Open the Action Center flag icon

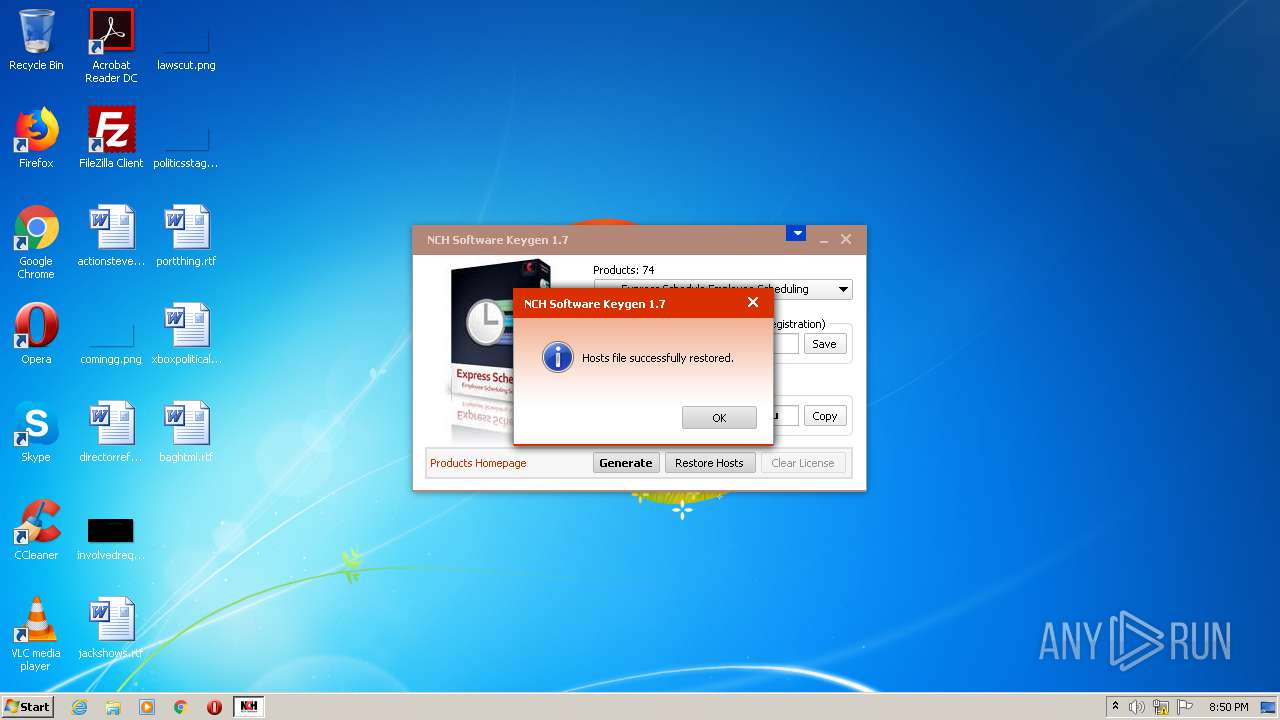1185,707
